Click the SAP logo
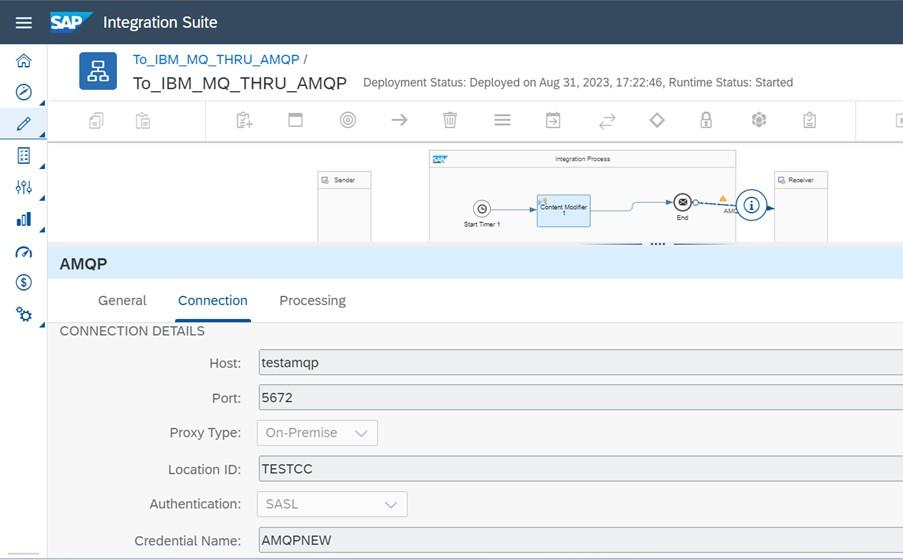Screen dimensions: 903x560 70,22
